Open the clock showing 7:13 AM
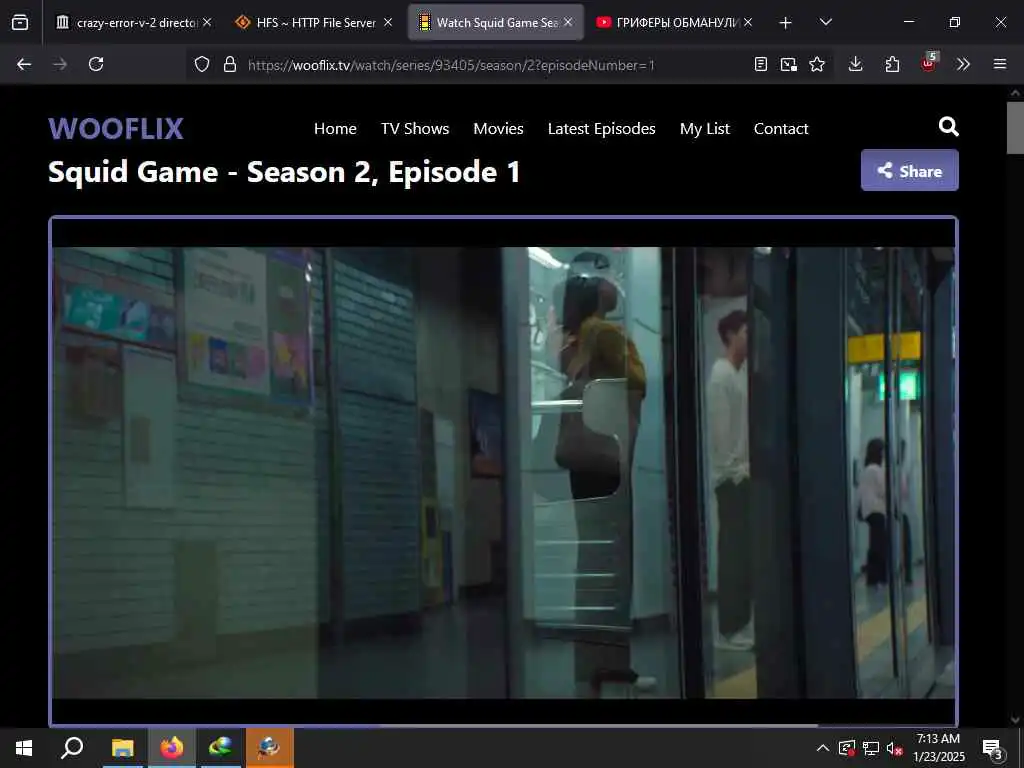This screenshot has width=1024, height=768. click(x=938, y=748)
